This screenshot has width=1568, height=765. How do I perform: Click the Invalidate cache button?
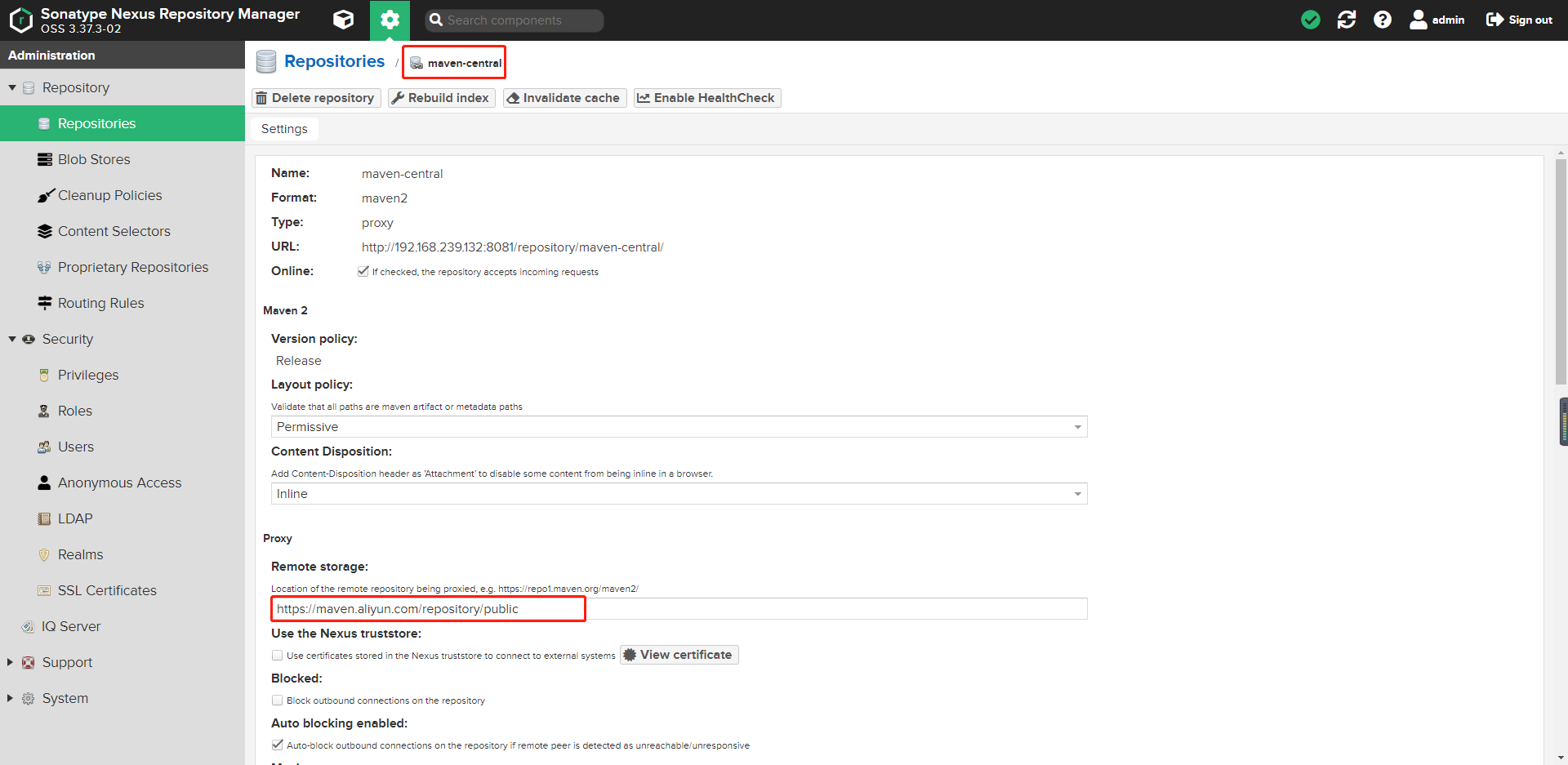pyautogui.click(x=563, y=98)
